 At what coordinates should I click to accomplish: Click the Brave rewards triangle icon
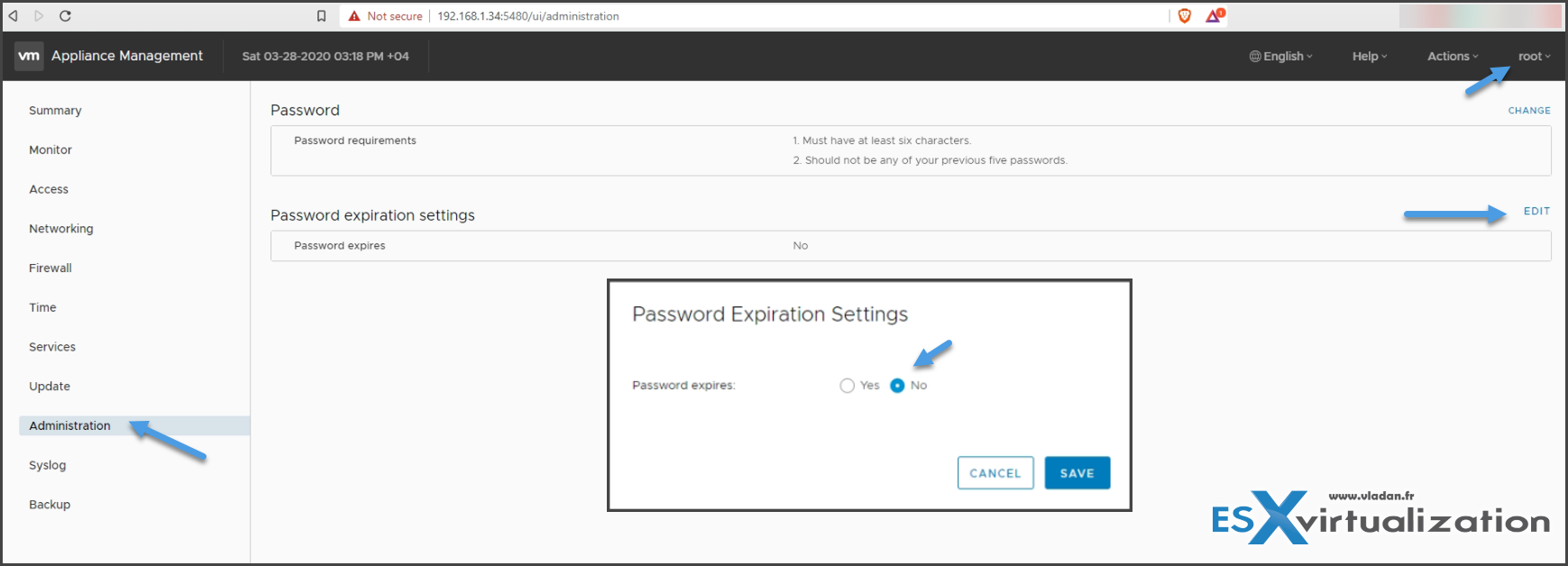click(1215, 15)
